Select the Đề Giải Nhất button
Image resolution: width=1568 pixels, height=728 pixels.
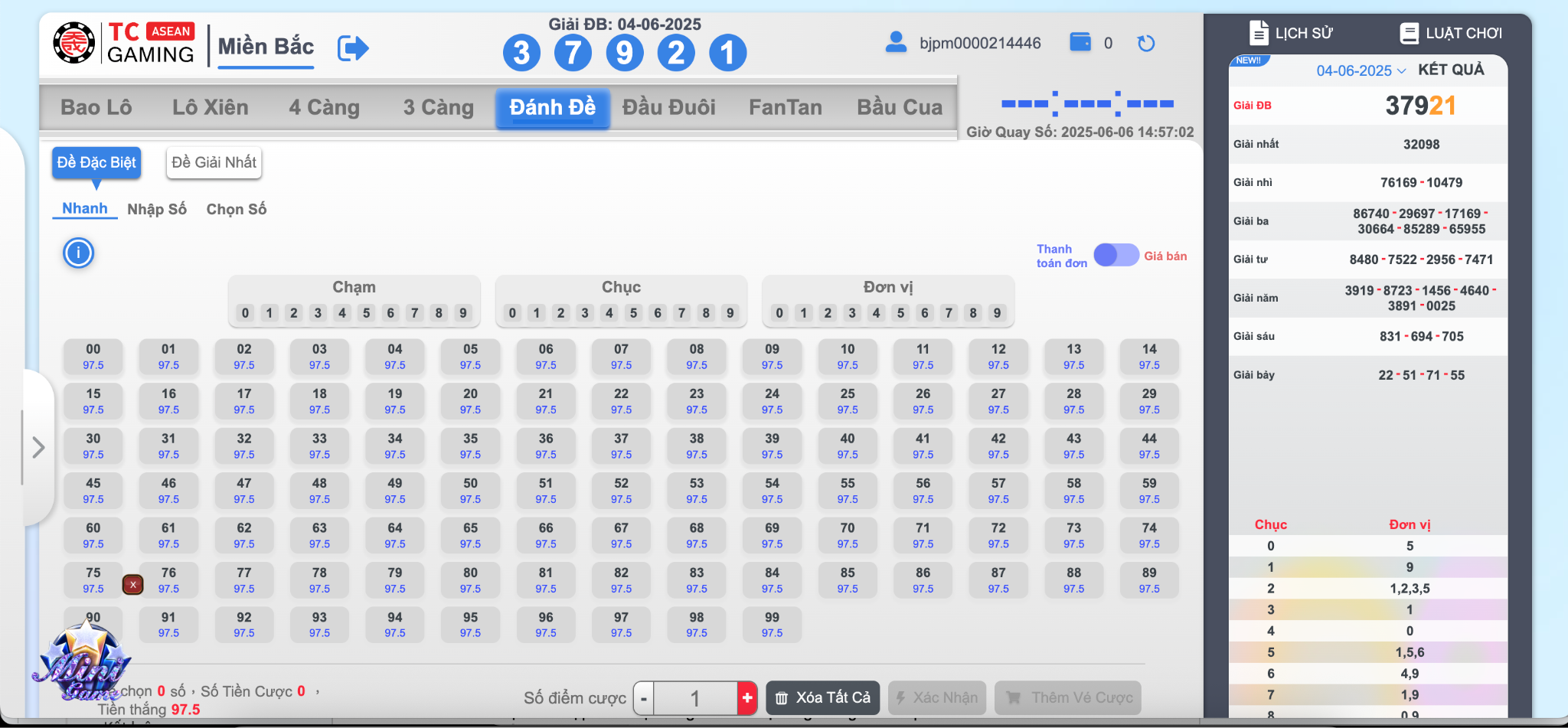[x=214, y=162]
